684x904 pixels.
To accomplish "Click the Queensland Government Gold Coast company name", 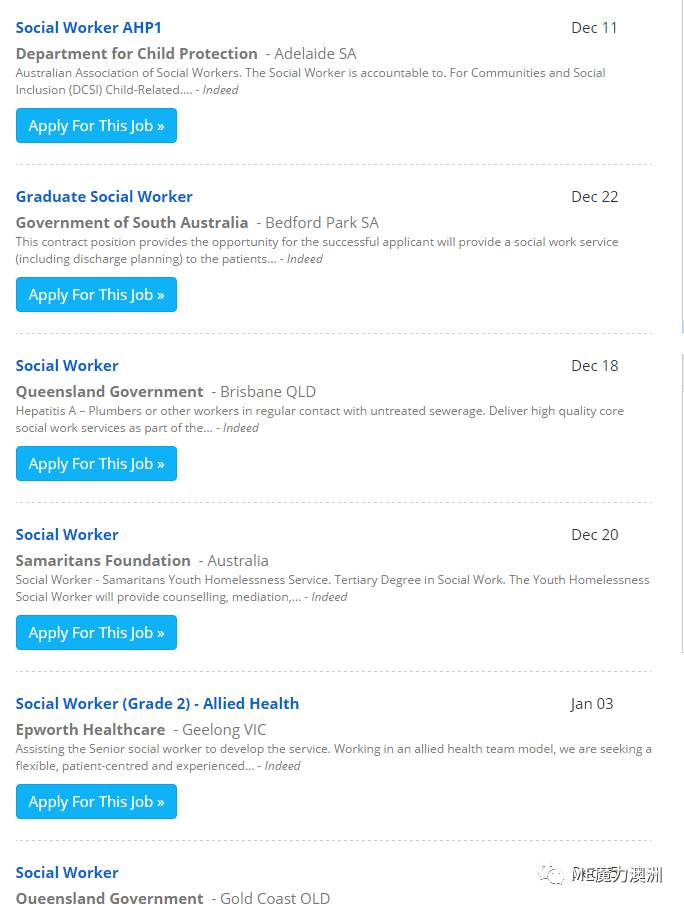I will click(110, 897).
